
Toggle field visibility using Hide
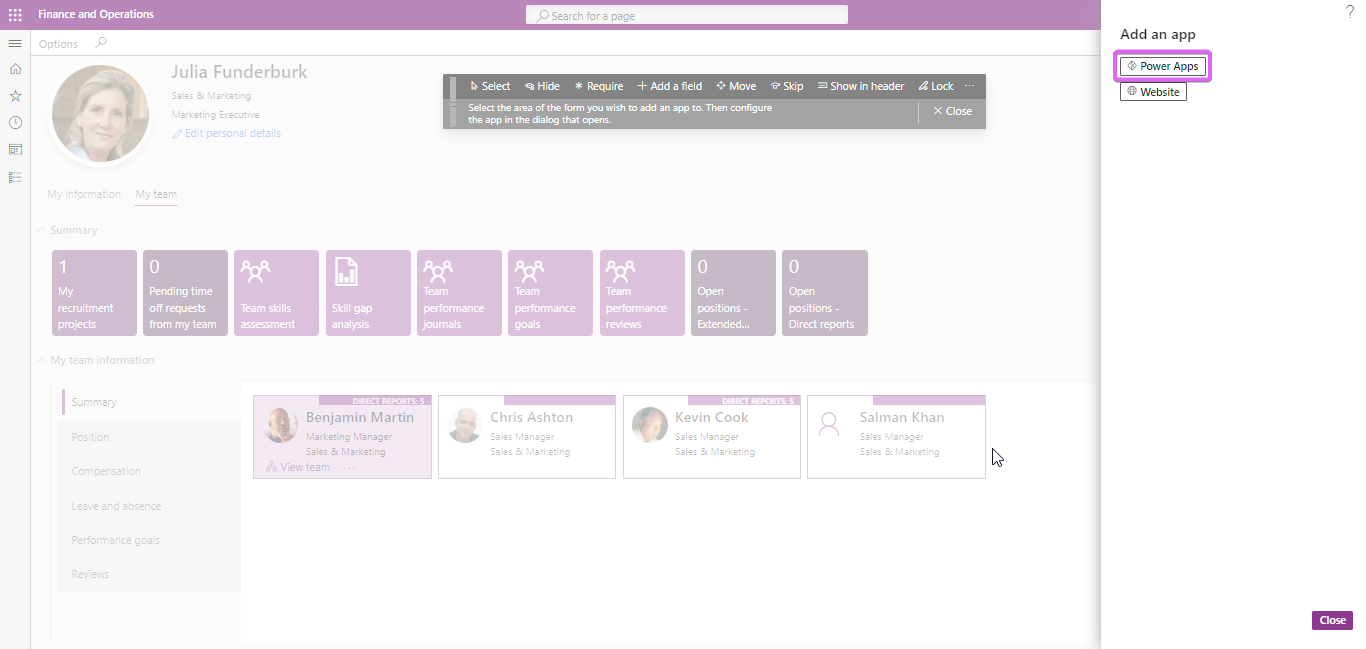[x=542, y=86]
